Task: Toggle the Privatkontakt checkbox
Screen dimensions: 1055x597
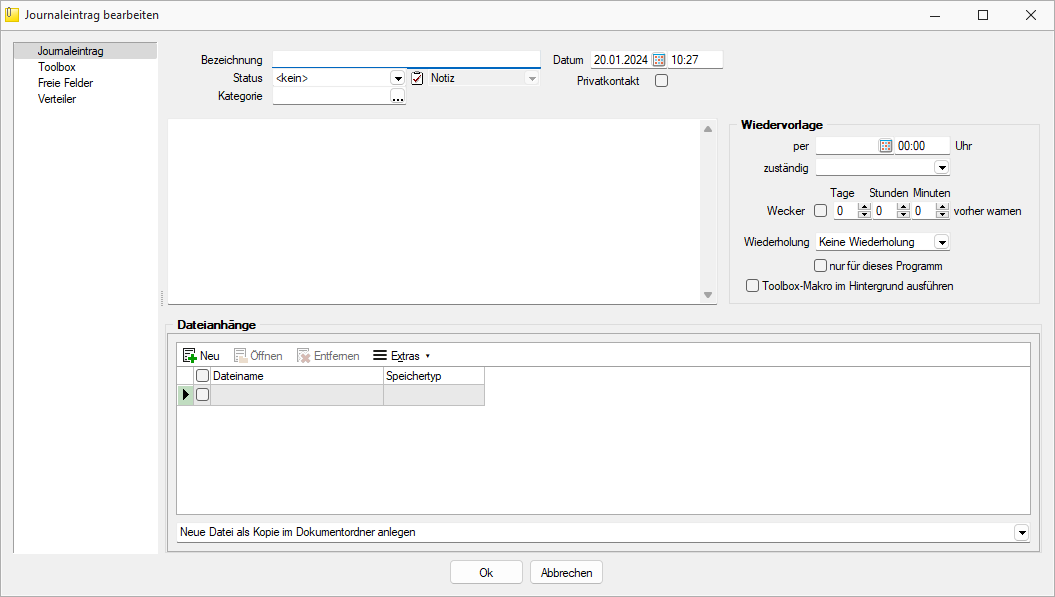Action: [x=661, y=81]
